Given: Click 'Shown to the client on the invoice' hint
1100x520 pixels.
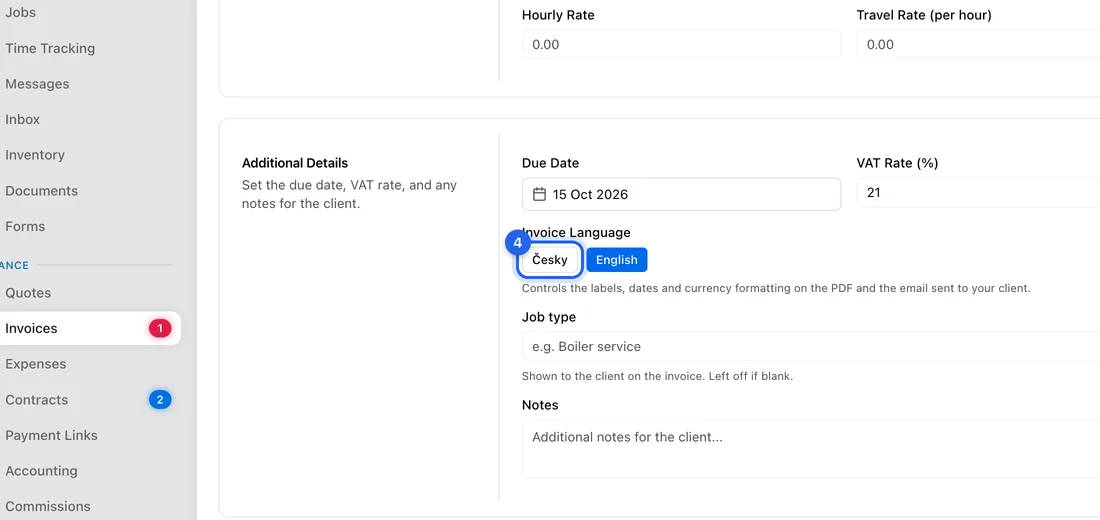Looking at the screenshot, I should tap(657, 376).
